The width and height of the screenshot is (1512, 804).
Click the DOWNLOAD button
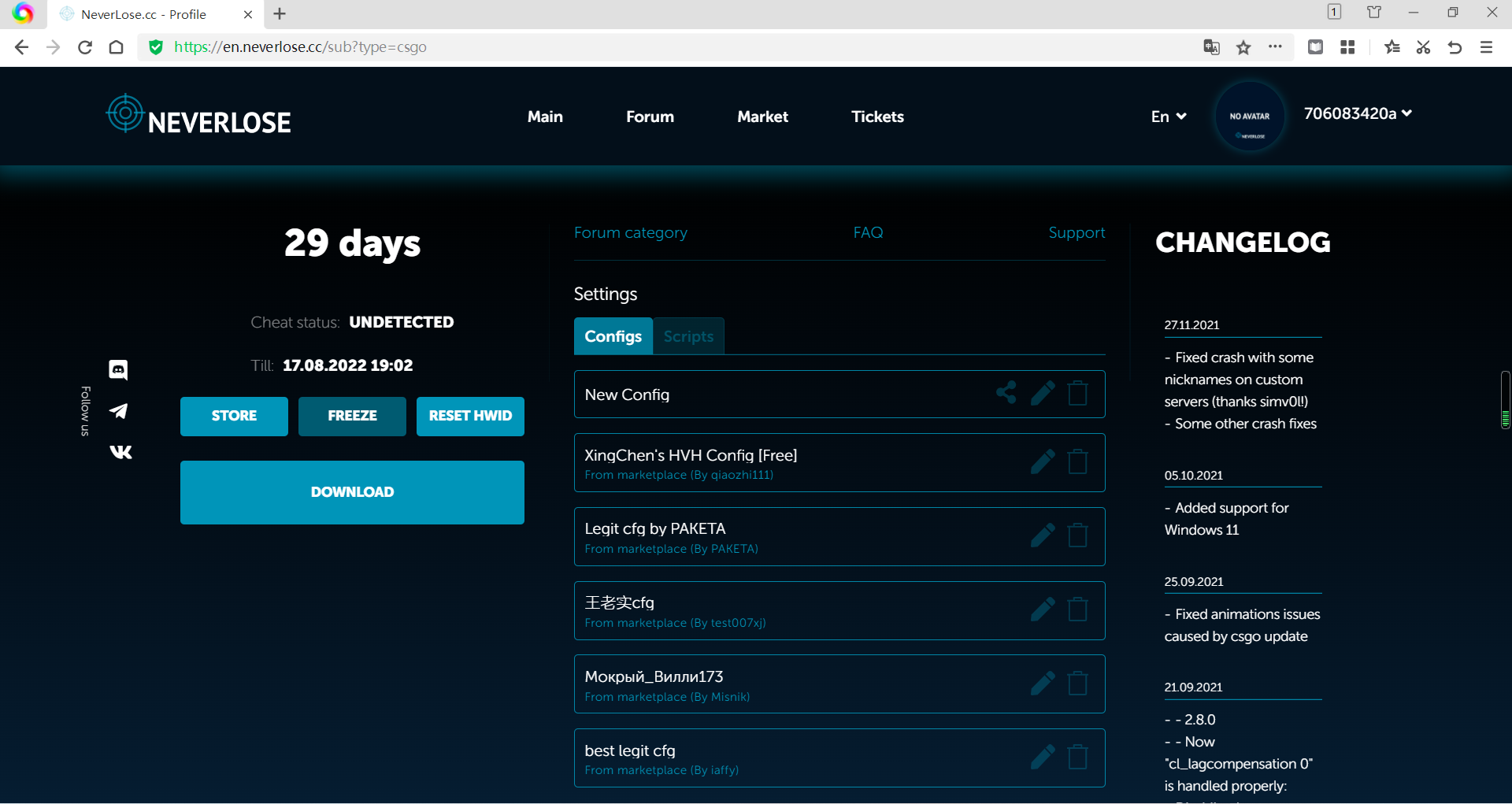pyautogui.click(x=352, y=492)
